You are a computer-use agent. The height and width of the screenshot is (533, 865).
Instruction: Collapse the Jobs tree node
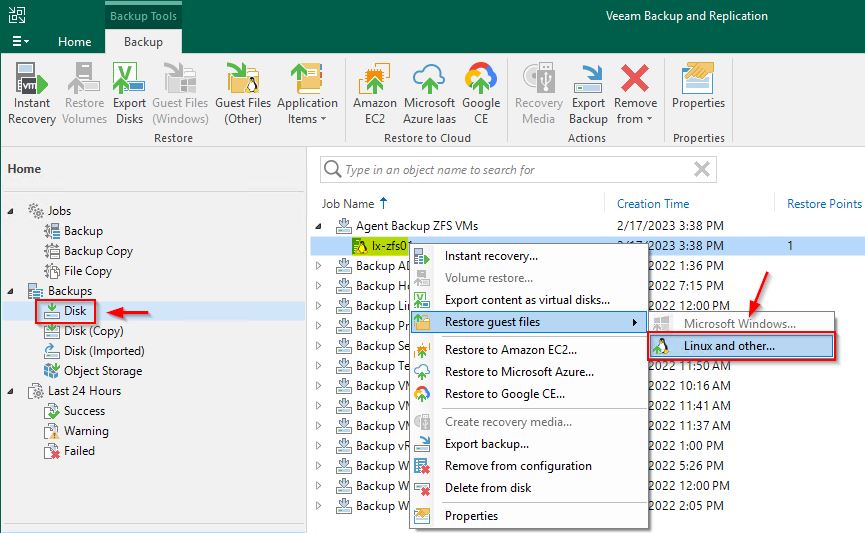(10, 211)
